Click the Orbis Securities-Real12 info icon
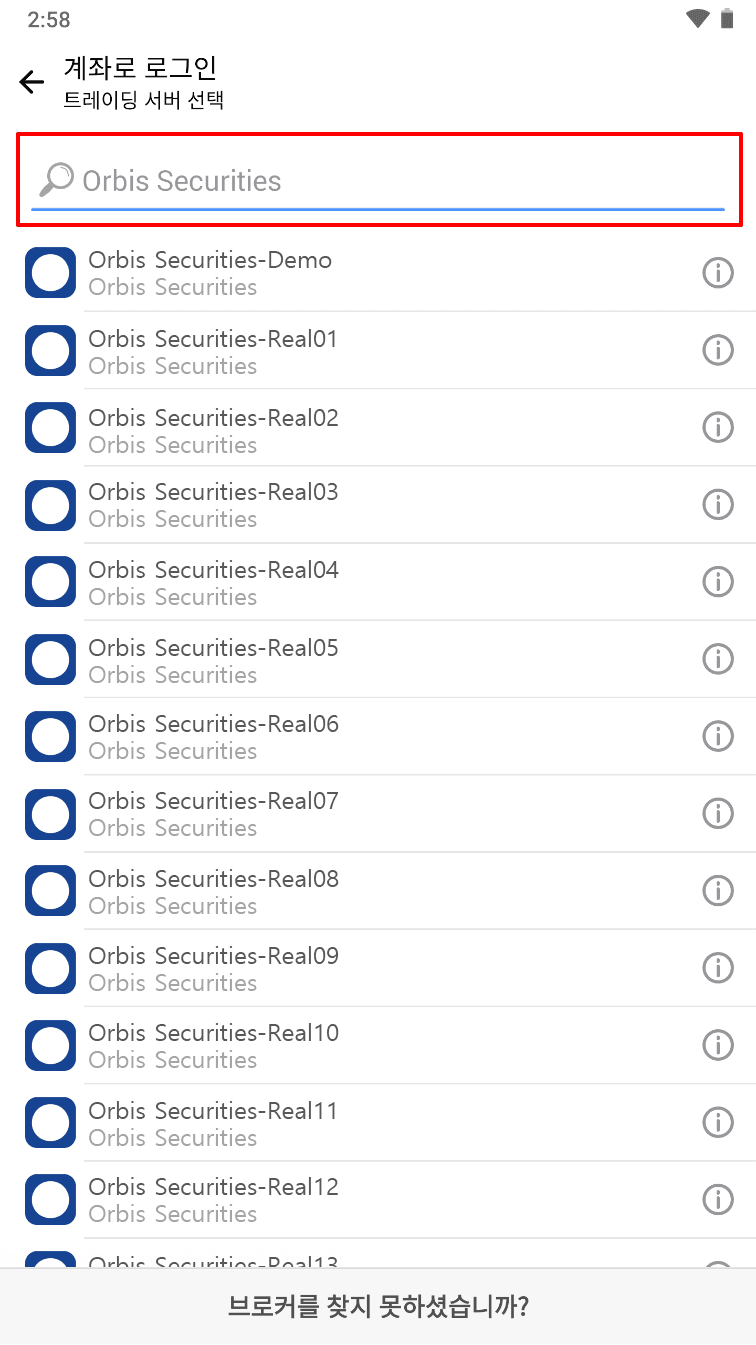 [x=718, y=1199]
